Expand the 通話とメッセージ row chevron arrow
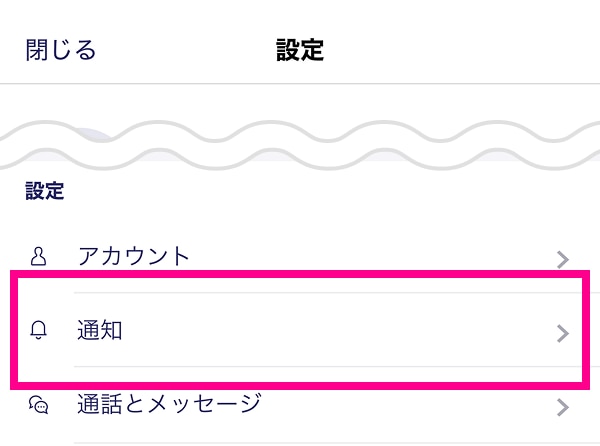This screenshot has height=446, width=600. [562, 407]
